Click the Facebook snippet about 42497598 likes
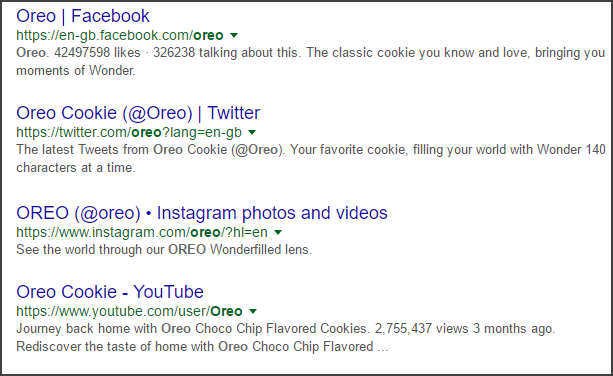This screenshot has height=376, width=613. [311, 62]
